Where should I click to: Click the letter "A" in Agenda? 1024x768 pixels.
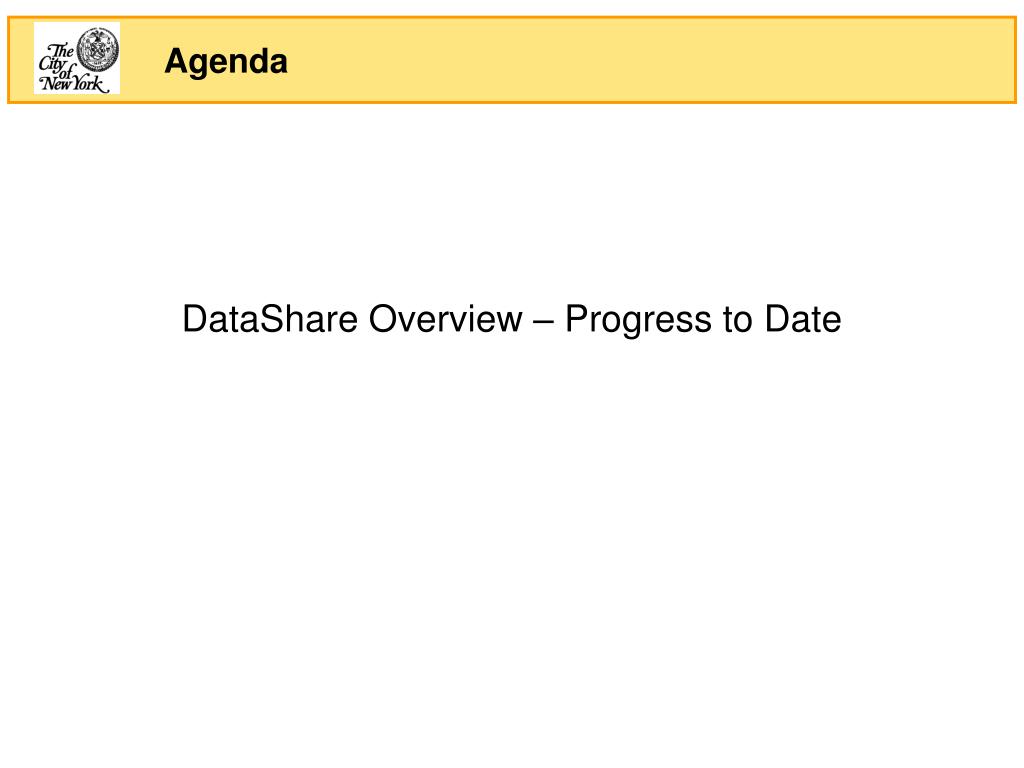pos(176,61)
